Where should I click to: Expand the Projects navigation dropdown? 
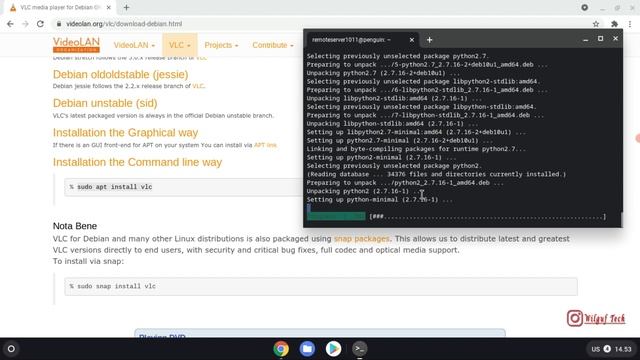click(x=221, y=45)
